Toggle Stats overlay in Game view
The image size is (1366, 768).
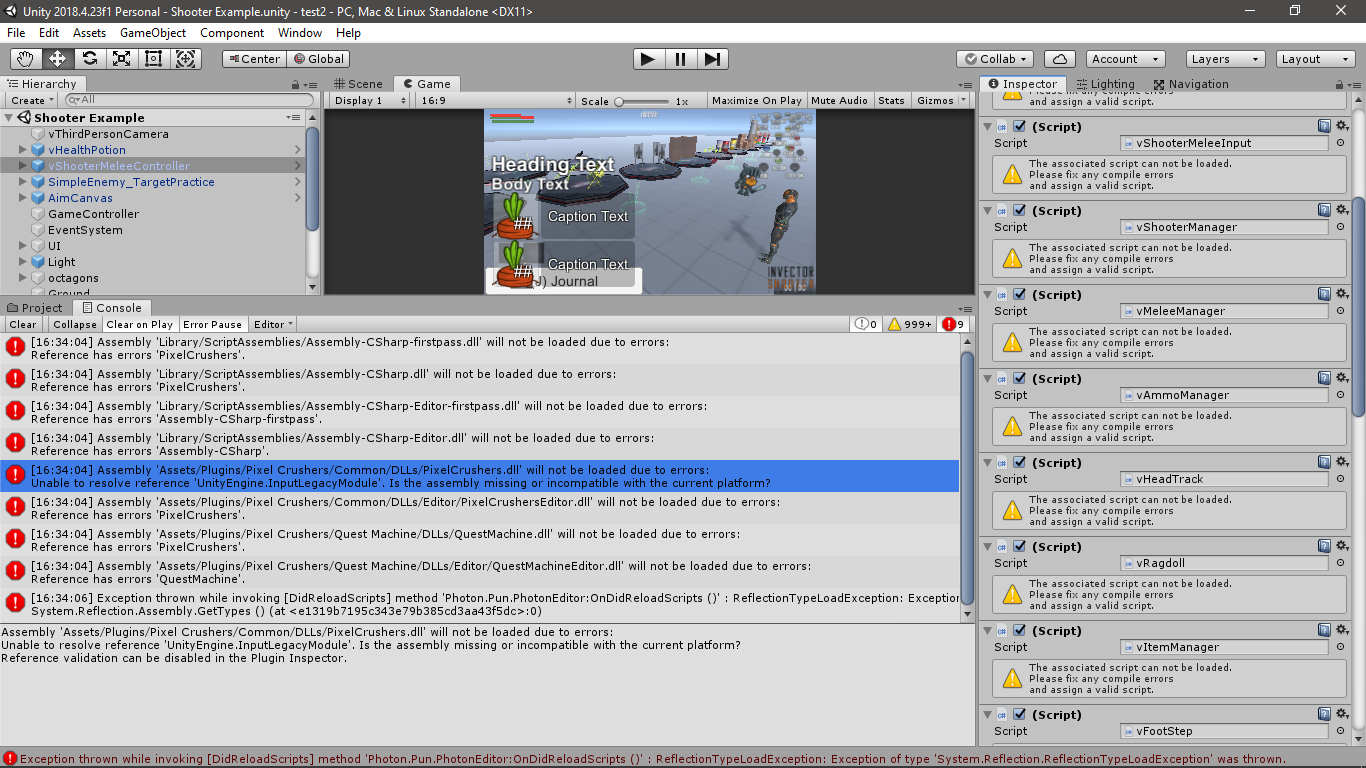(891, 100)
